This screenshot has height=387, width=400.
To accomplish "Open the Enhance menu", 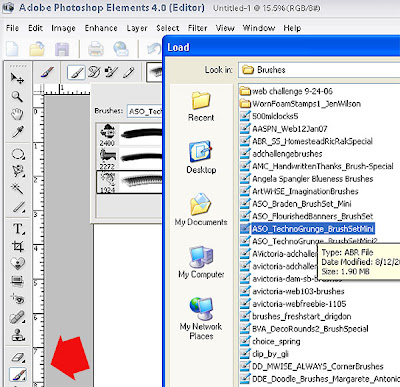I will pyautogui.click(x=101, y=28).
